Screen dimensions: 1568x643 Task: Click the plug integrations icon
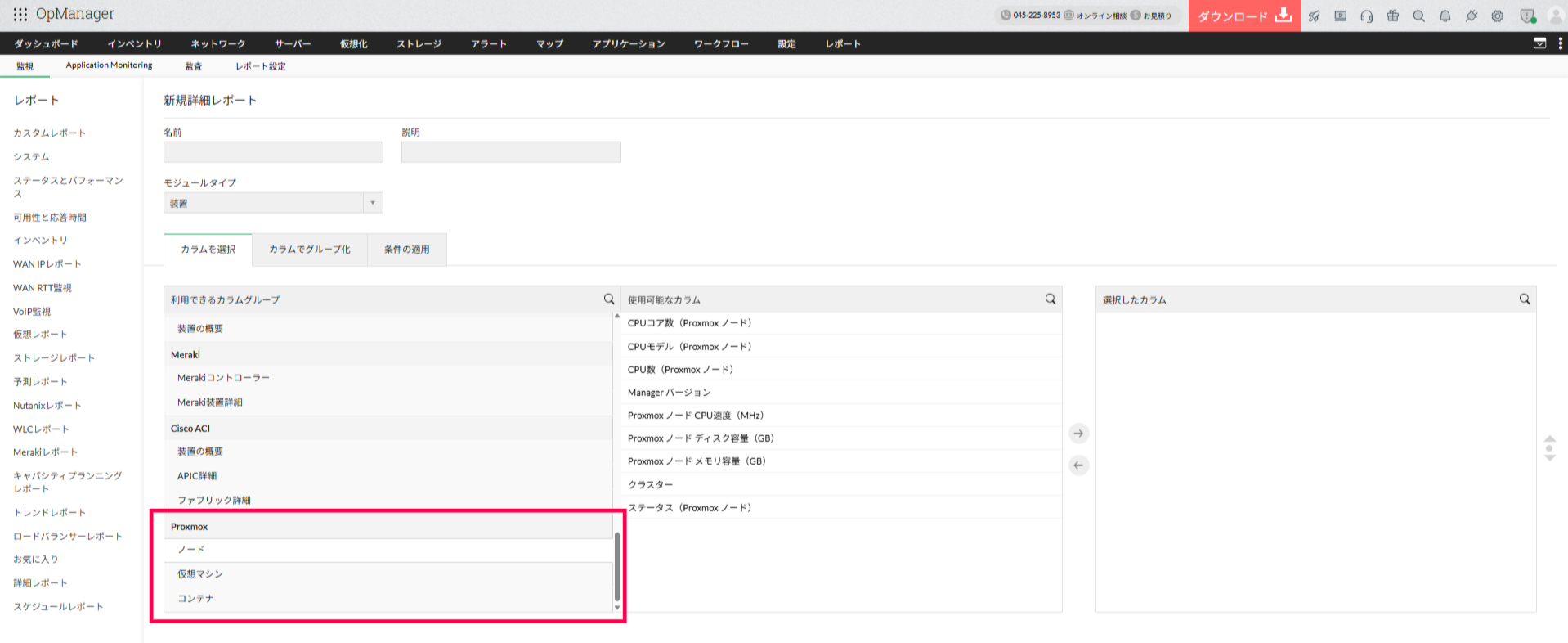(x=1471, y=16)
